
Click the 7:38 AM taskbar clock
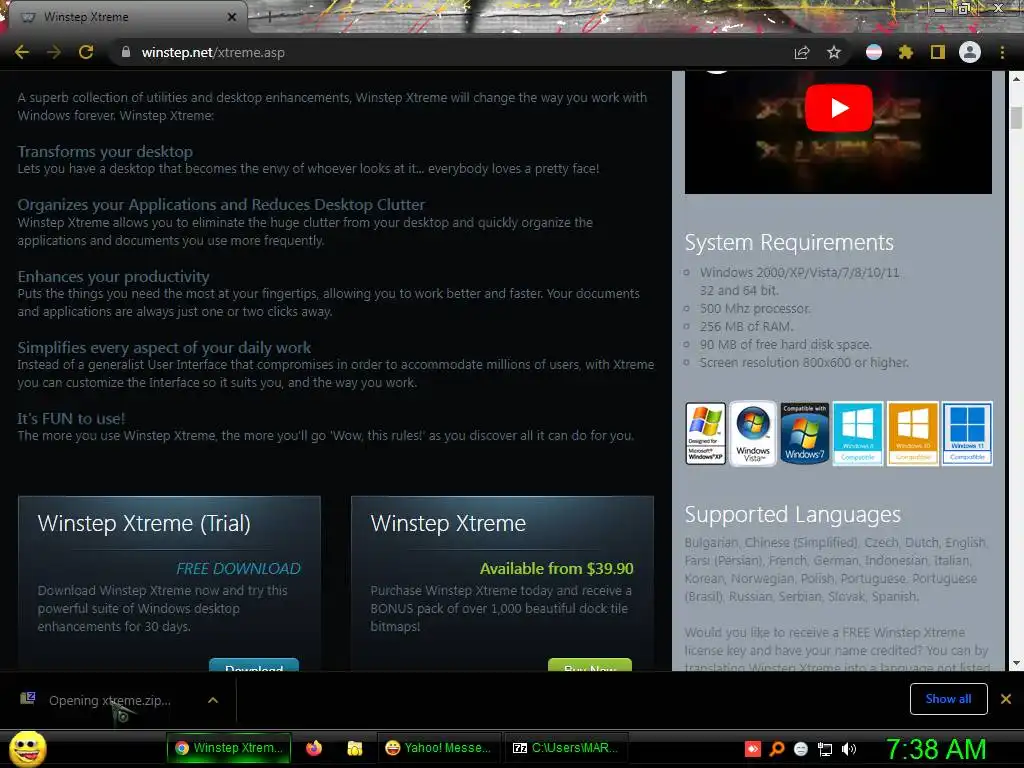coord(935,749)
